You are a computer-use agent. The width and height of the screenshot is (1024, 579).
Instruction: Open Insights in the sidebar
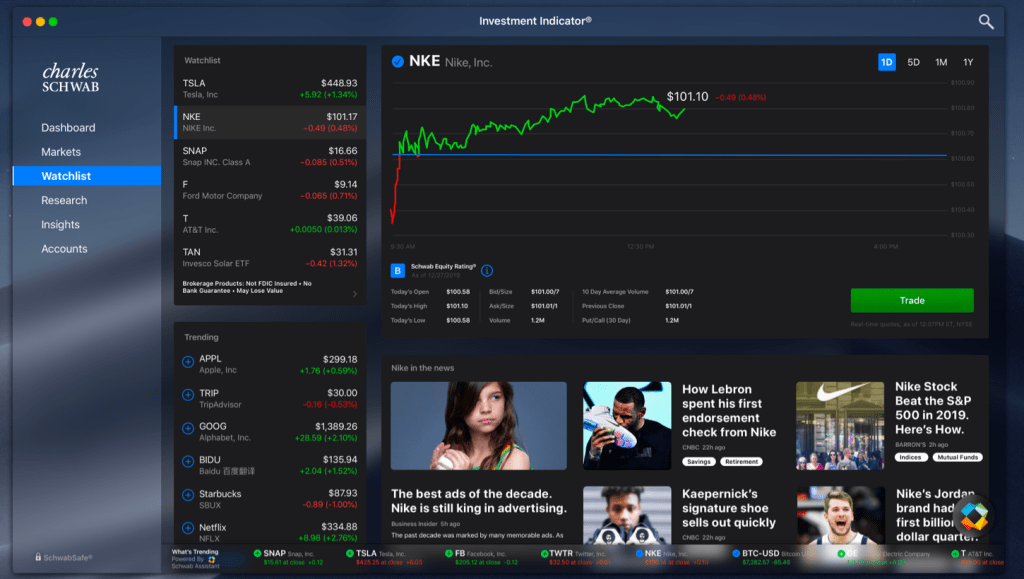(60, 225)
